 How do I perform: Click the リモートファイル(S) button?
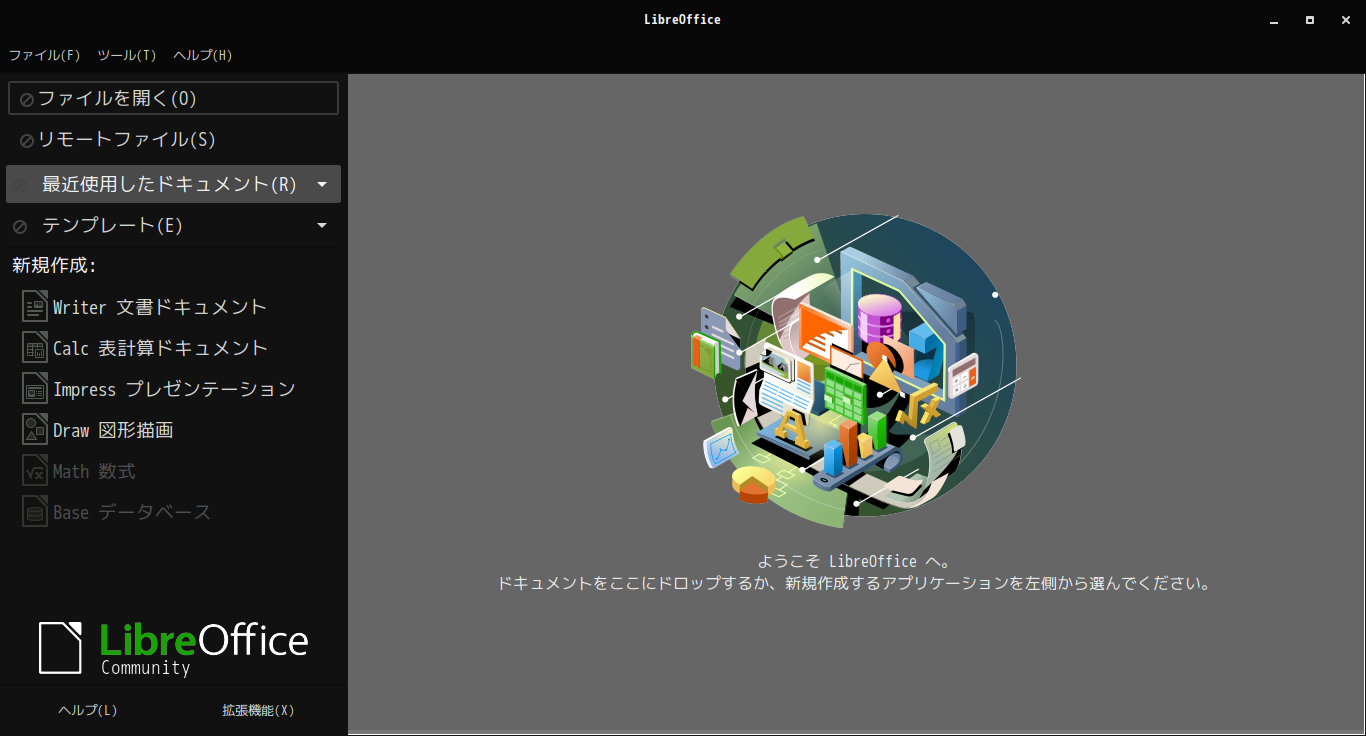(x=173, y=140)
